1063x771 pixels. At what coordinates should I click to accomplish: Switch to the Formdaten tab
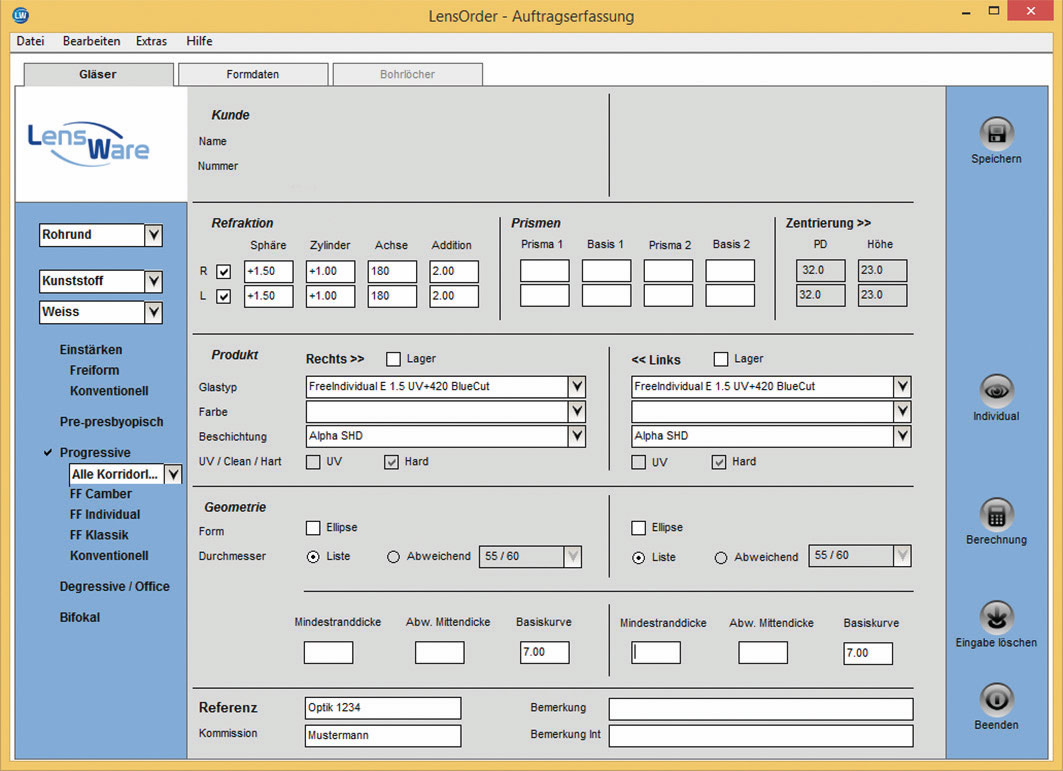[253, 75]
